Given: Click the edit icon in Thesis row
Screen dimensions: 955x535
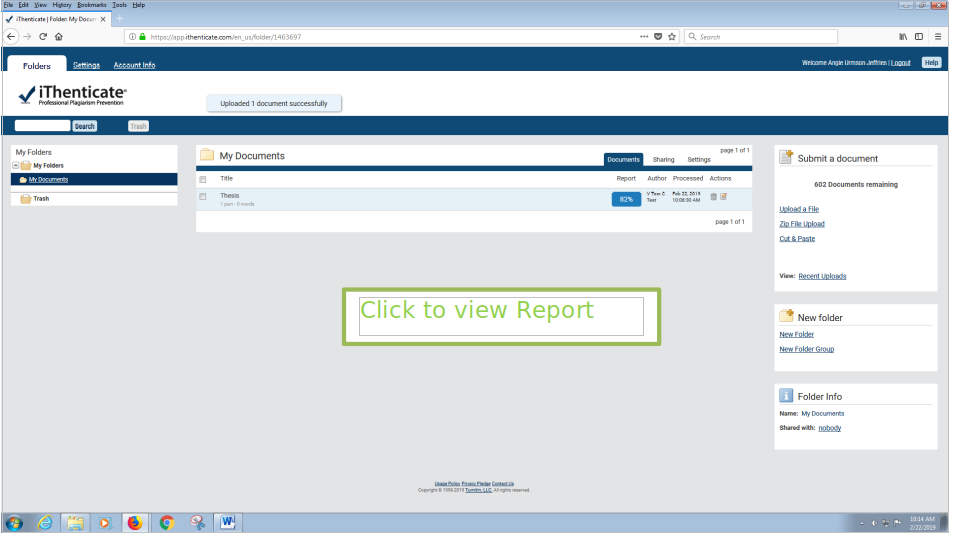Looking at the screenshot, I should pos(724,196).
